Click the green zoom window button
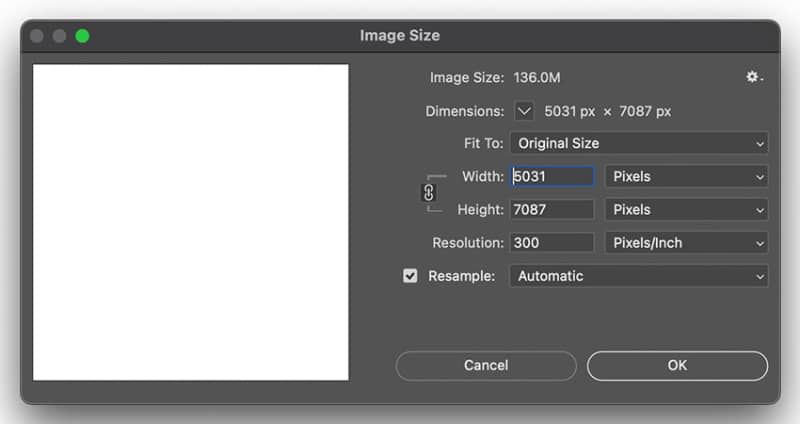 82,36
